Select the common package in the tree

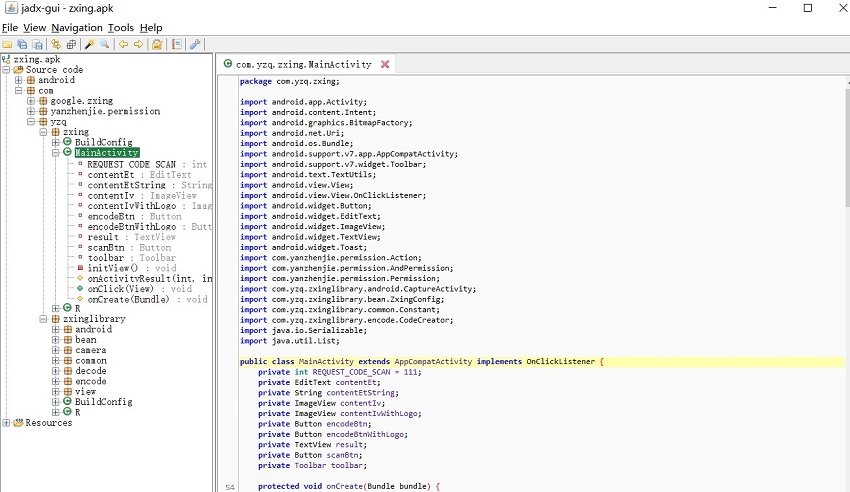91,360
